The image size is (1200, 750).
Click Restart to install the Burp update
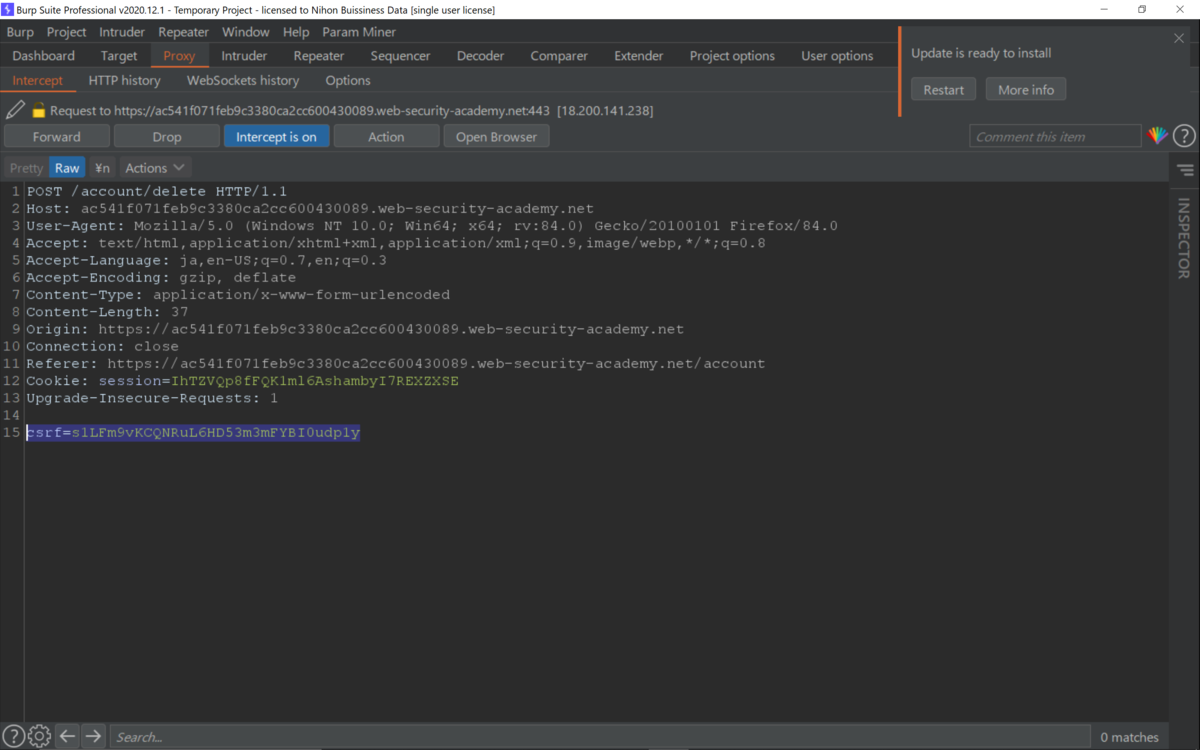coord(943,88)
